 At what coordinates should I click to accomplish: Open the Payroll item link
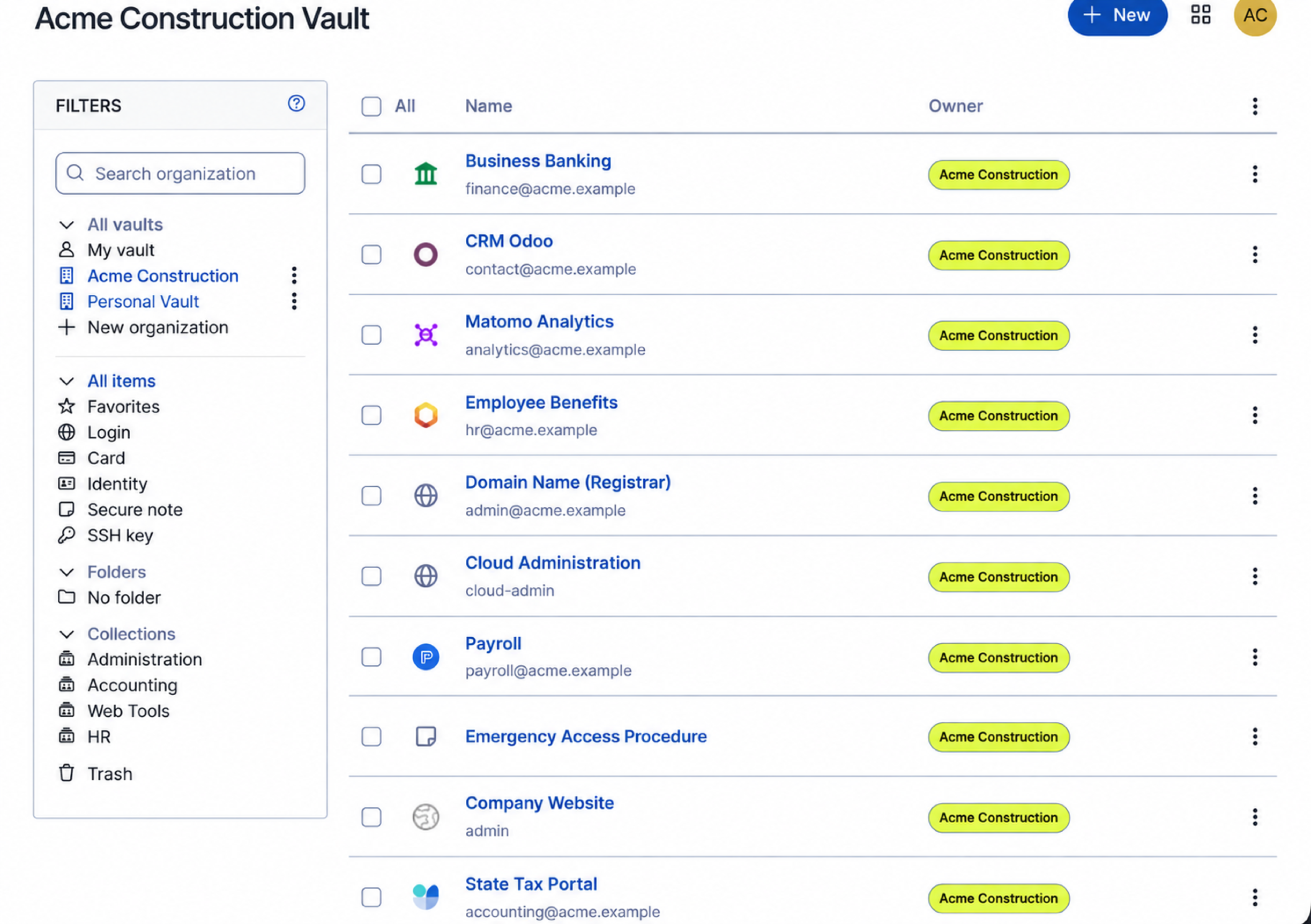tap(493, 644)
